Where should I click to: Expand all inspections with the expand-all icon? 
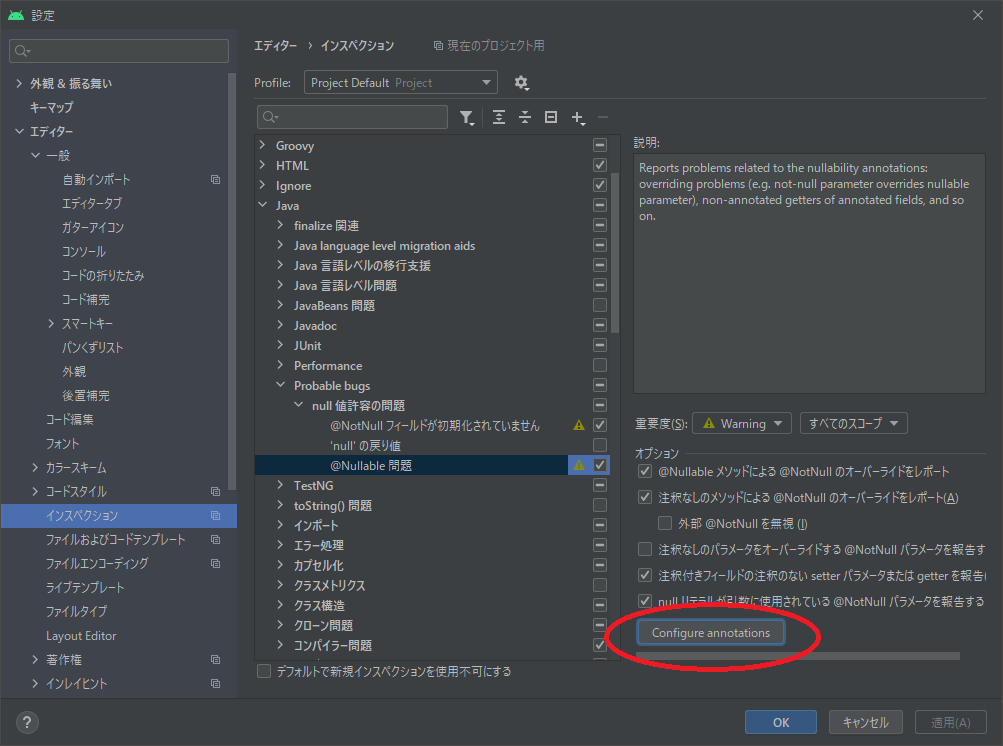498,117
